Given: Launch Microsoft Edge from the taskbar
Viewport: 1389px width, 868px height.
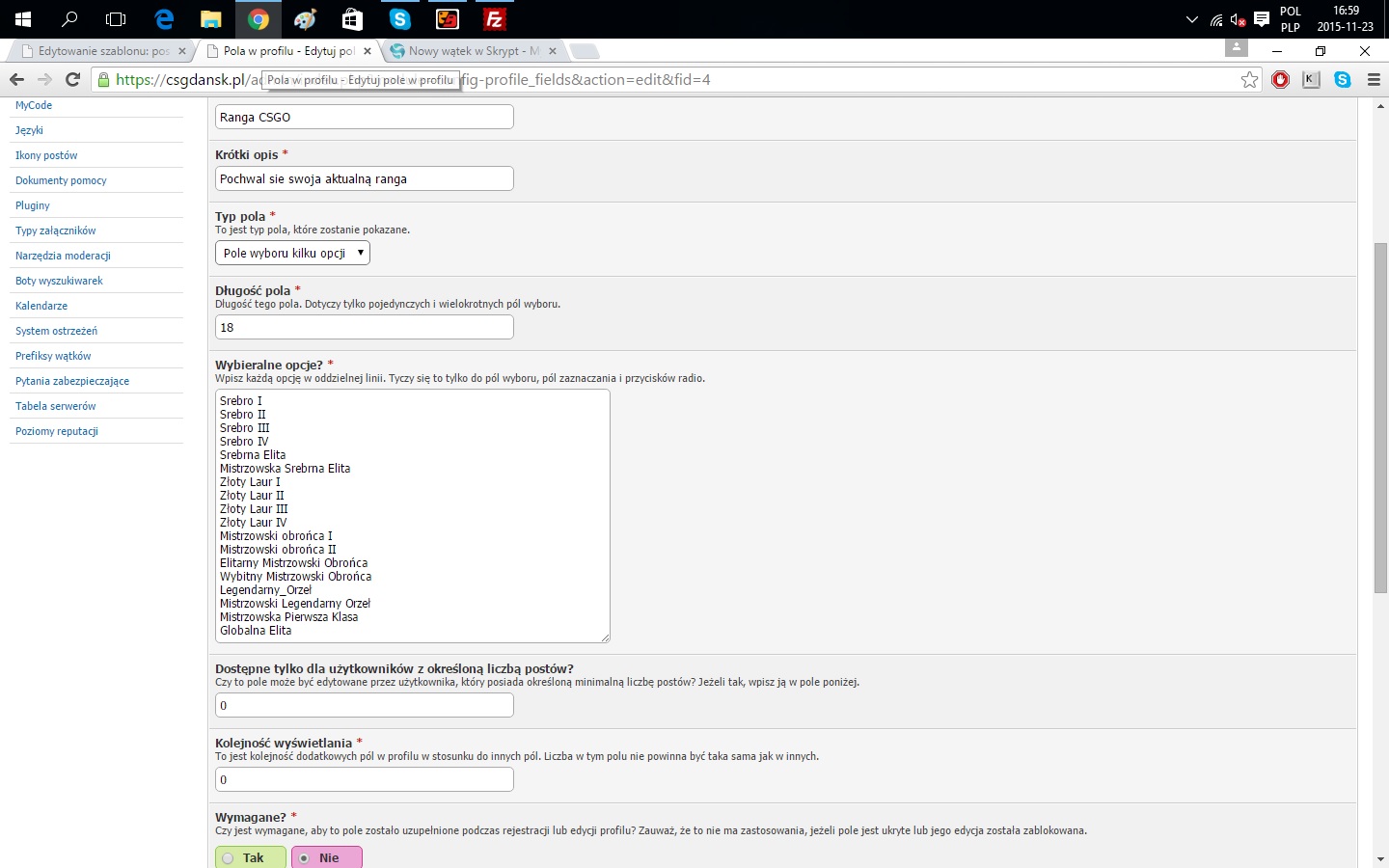Looking at the screenshot, I should (164, 19).
